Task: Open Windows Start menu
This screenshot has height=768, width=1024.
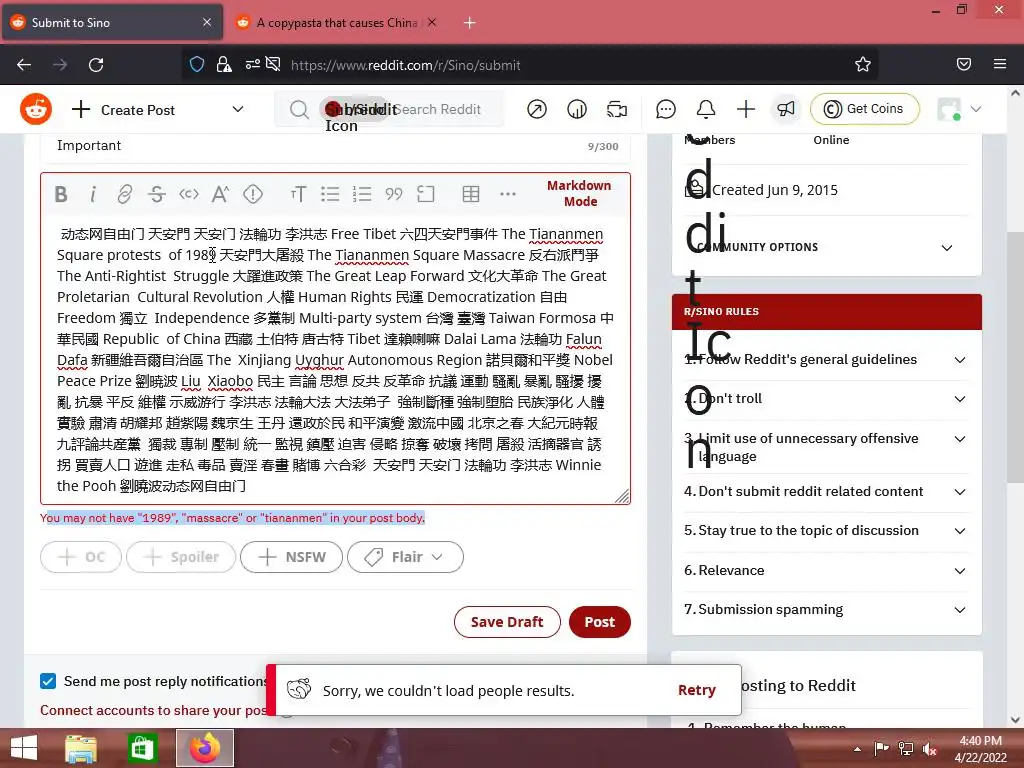Action: [24, 748]
